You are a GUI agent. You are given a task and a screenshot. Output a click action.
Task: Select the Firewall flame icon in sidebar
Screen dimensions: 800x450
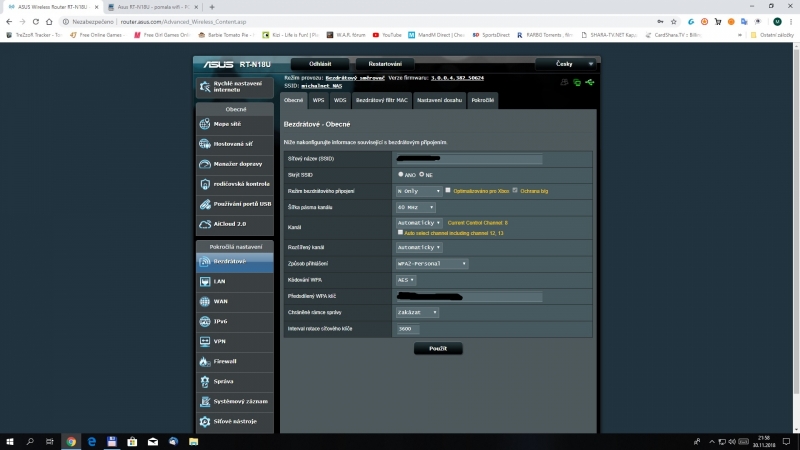click(x=205, y=361)
